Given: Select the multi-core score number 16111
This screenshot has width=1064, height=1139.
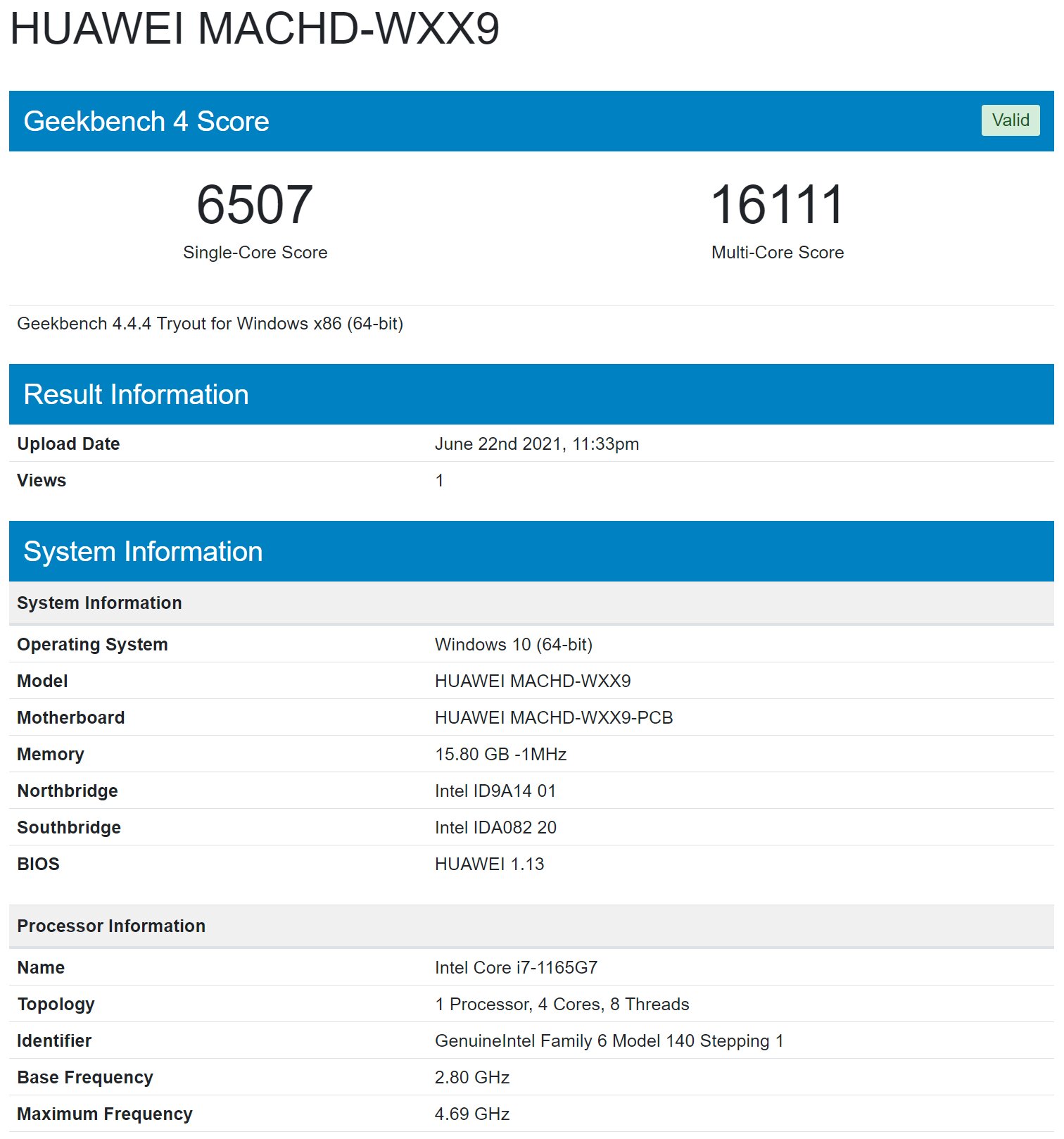Looking at the screenshot, I should coord(777,205).
